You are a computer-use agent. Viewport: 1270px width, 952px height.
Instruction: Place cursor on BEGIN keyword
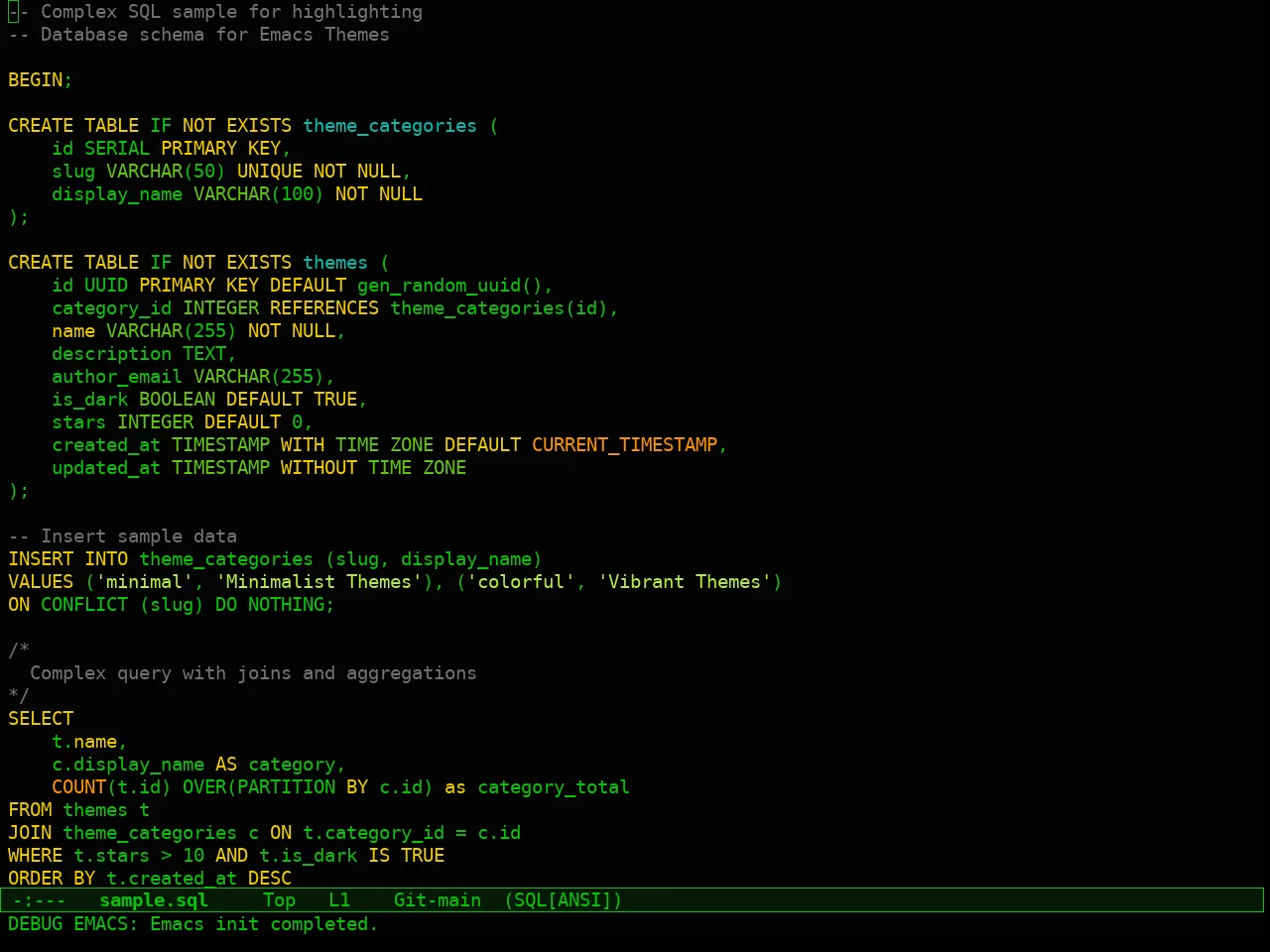[x=36, y=80]
